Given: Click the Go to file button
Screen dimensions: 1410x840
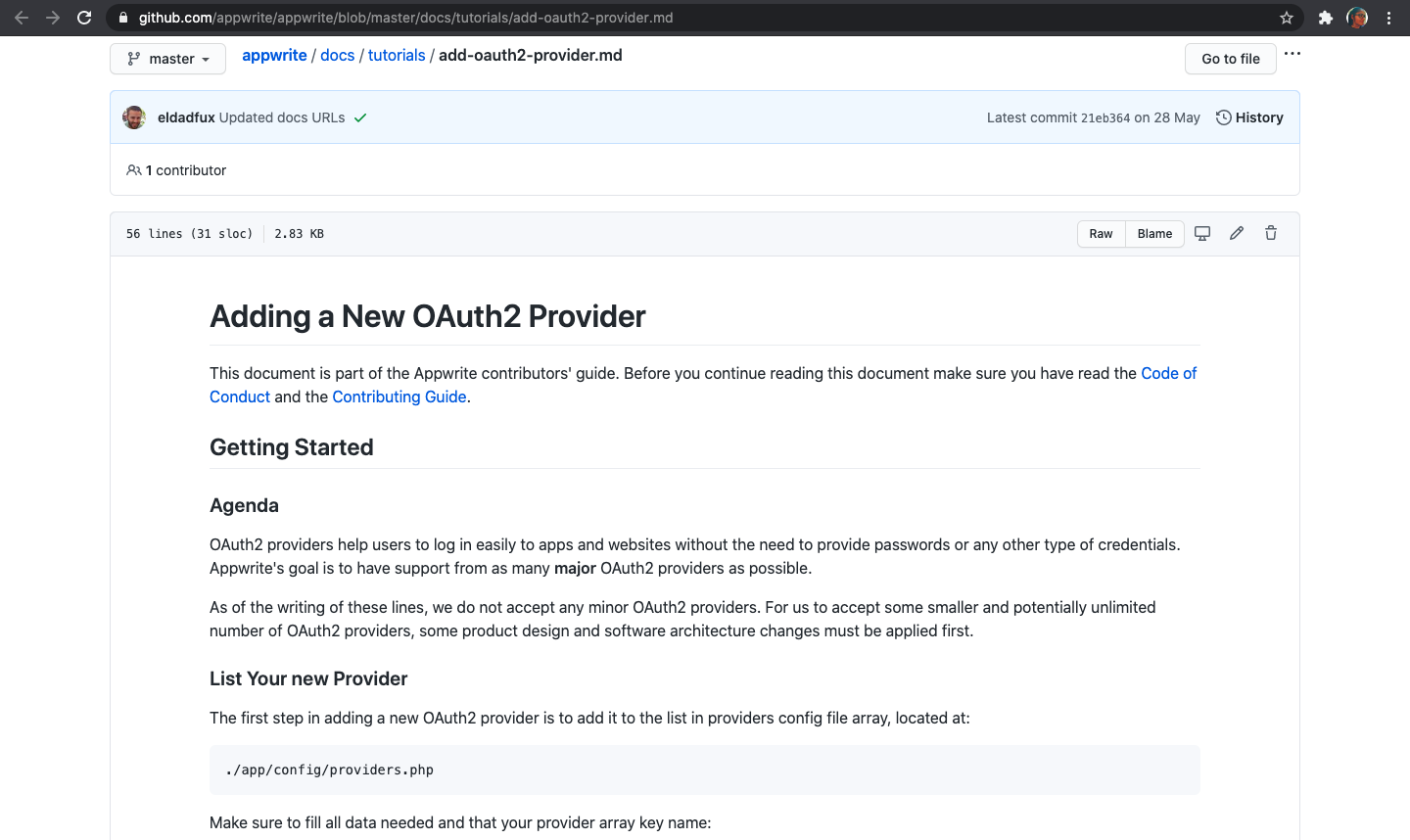Looking at the screenshot, I should coord(1230,59).
